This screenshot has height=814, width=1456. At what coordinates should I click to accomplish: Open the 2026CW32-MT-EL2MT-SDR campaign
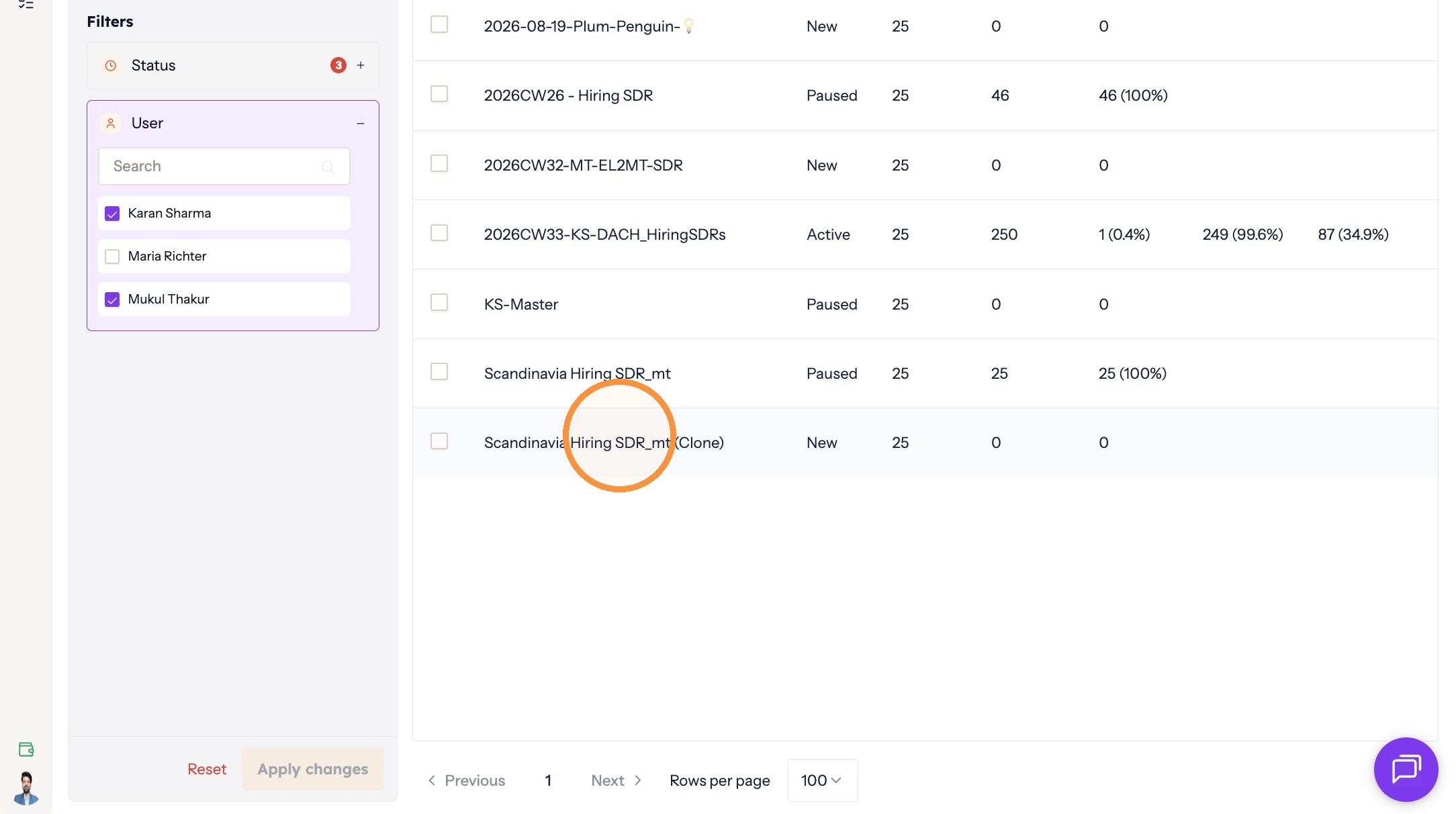point(584,165)
